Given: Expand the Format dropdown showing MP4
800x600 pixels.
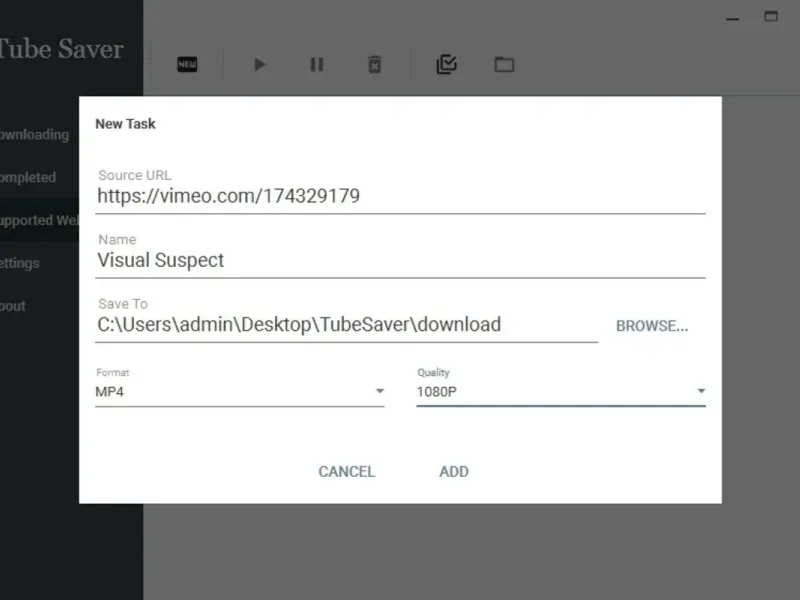Looking at the screenshot, I should coord(240,392).
